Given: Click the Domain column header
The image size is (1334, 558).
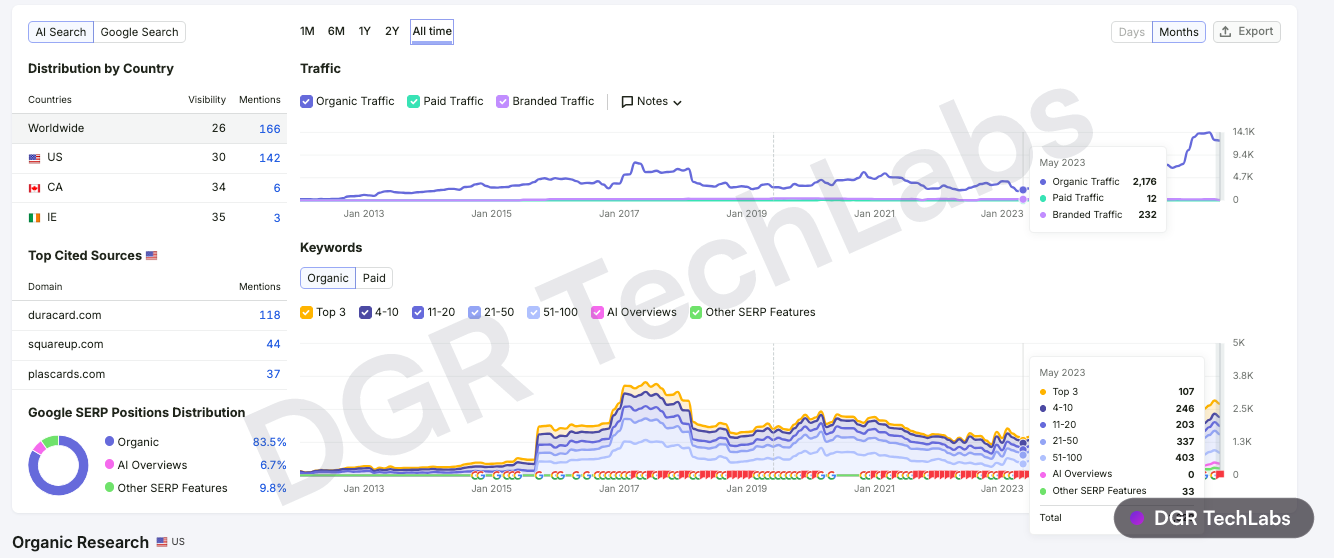Looking at the screenshot, I should click(44, 287).
